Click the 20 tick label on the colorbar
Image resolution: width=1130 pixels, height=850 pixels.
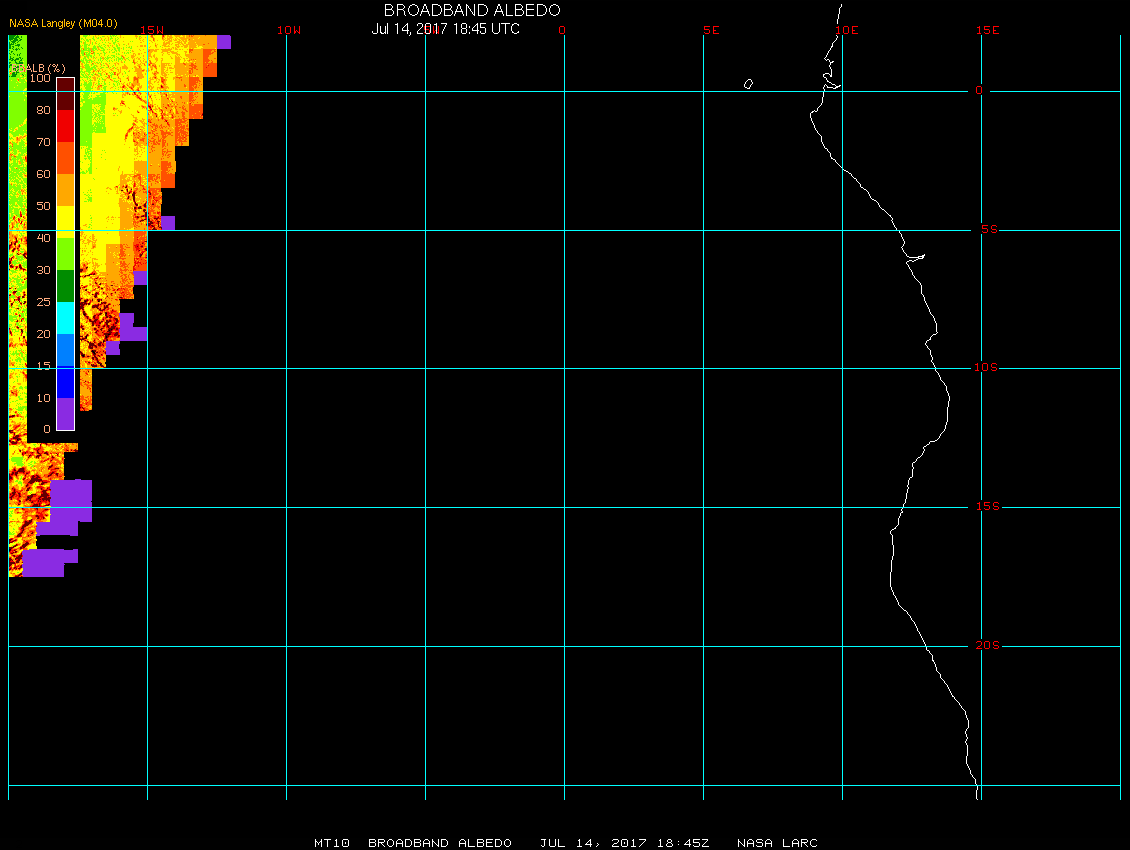pyautogui.click(x=43, y=334)
